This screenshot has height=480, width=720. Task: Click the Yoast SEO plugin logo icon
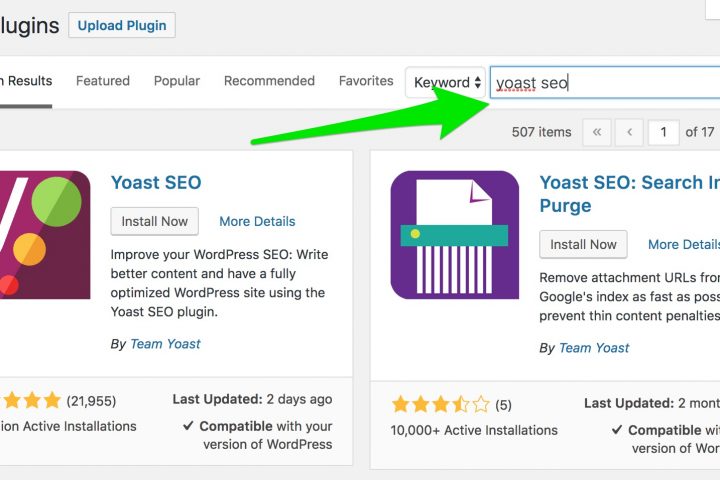coord(45,235)
